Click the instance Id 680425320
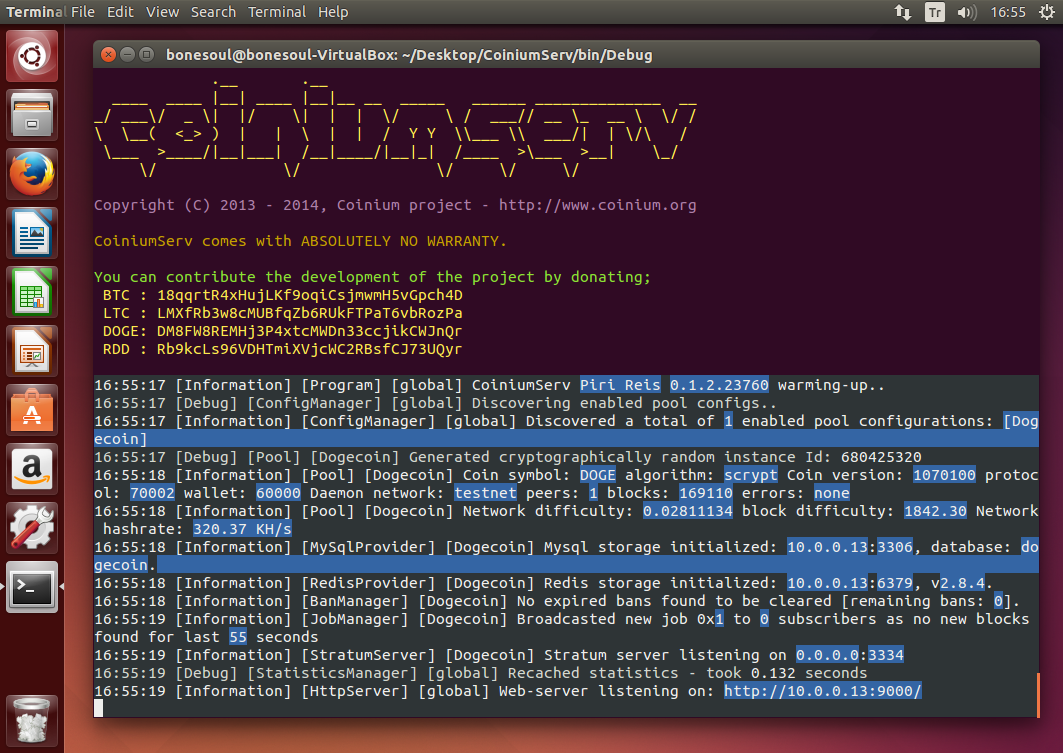This screenshot has height=753, width=1063. click(x=881, y=457)
